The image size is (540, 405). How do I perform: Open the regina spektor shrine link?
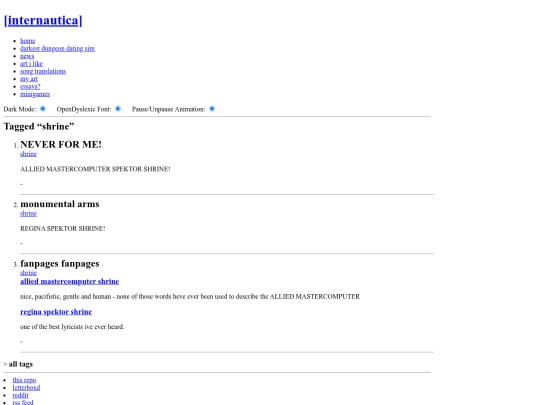click(56, 312)
